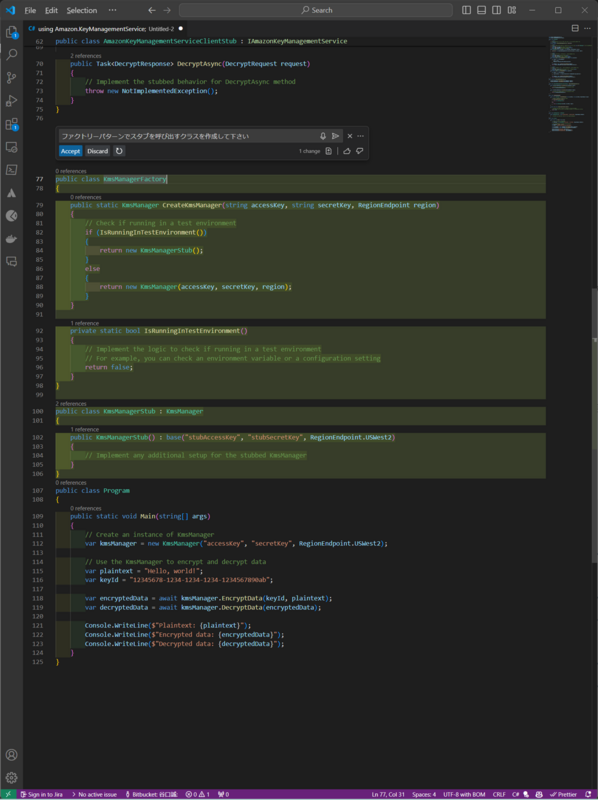Screen dimensions: 598x800
Task: Accept the inline chat changes
Action: (x=70, y=151)
